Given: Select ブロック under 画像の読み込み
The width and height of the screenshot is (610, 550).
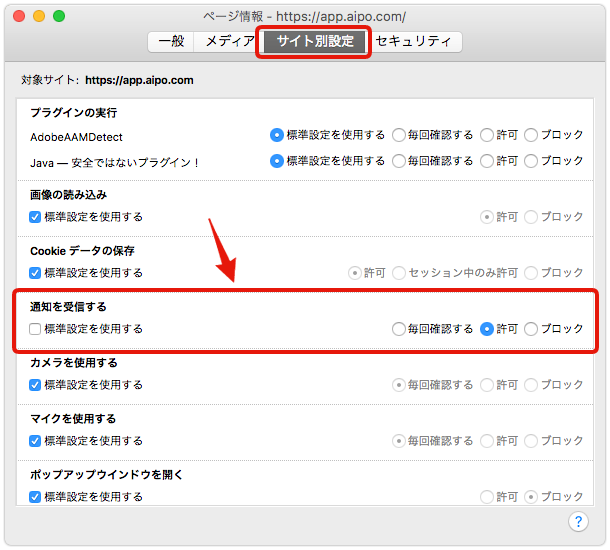Looking at the screenshot, I should 531,217.
